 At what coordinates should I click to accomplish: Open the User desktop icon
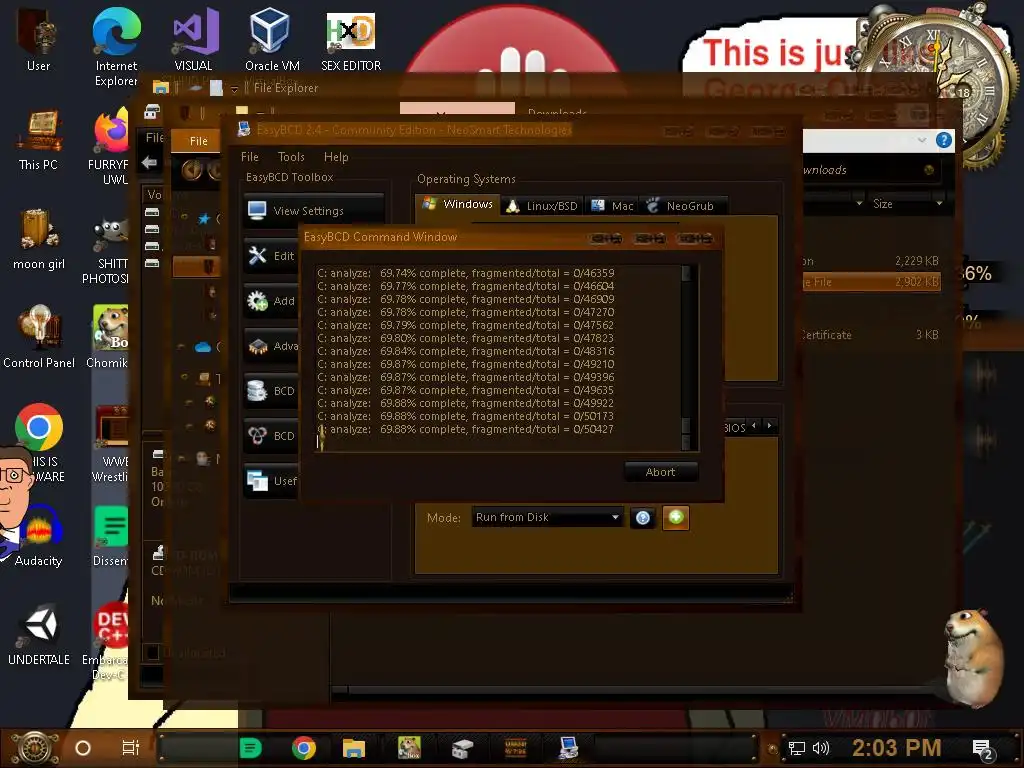click(39, 40)
